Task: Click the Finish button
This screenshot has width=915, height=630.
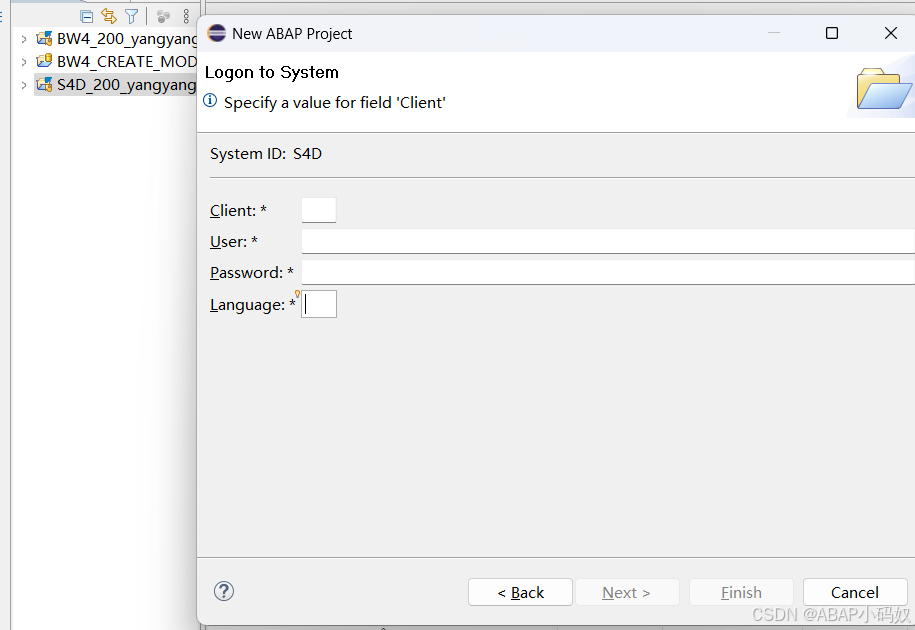Action: (x=741, y=592)
